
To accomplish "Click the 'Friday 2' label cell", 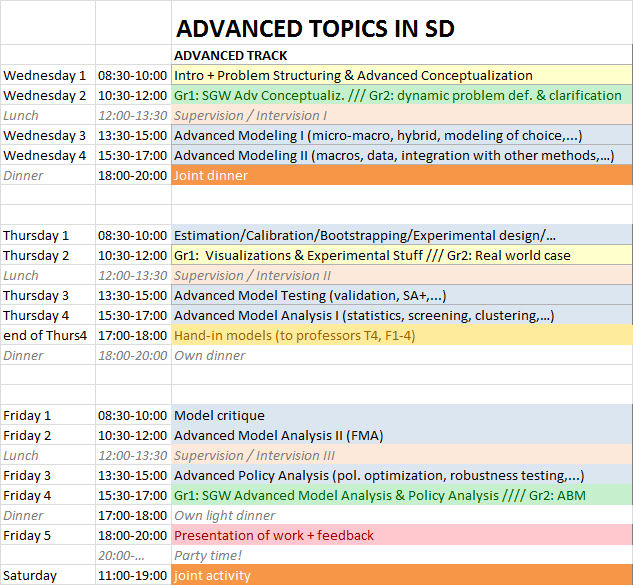I will (x=48, y=435).
